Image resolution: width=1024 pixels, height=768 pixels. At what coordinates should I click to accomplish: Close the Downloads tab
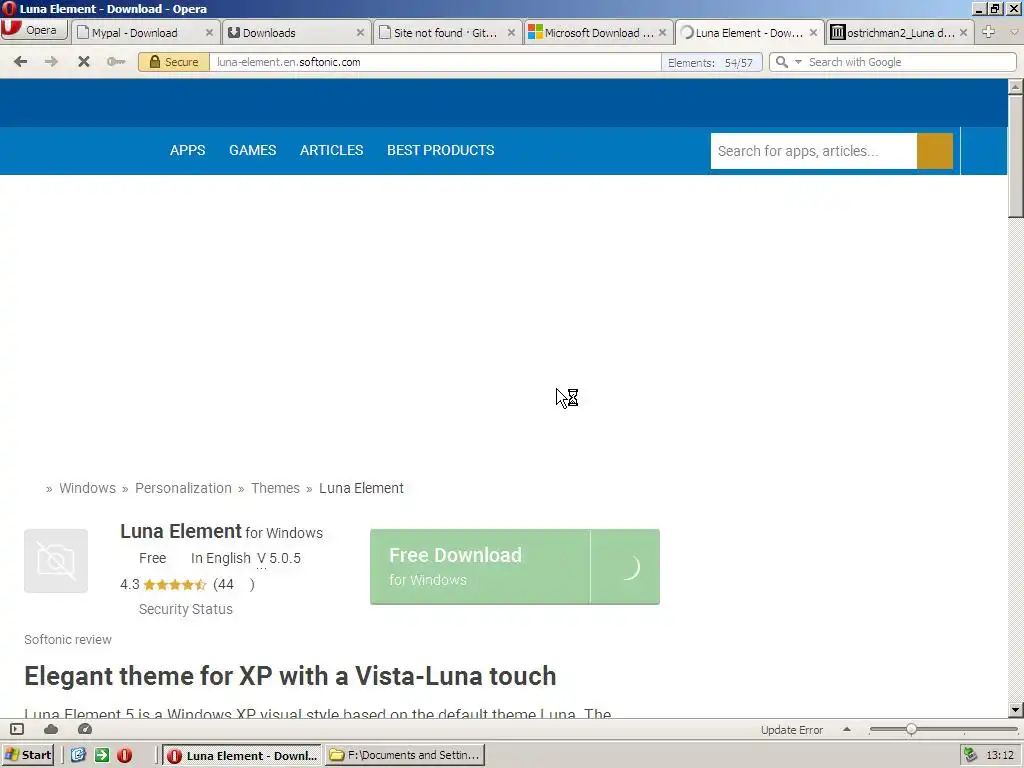(360, 33)
